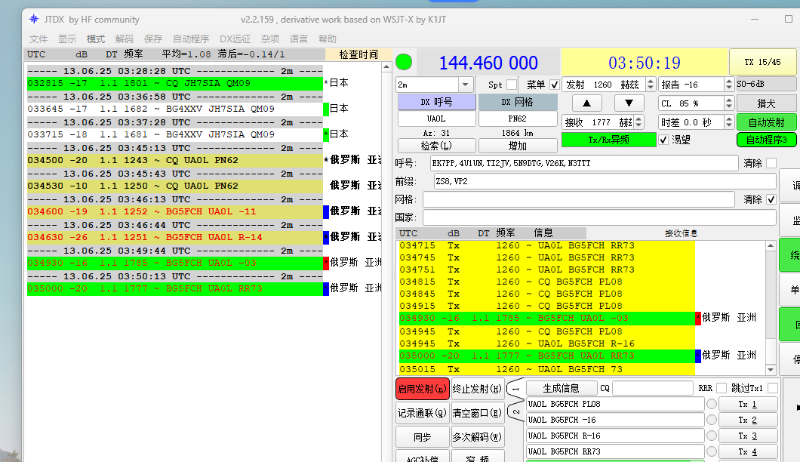The image size is (800, 462).
Task: Uncheck the 渴望 checkbox
Action: click(x=663, y=139)
